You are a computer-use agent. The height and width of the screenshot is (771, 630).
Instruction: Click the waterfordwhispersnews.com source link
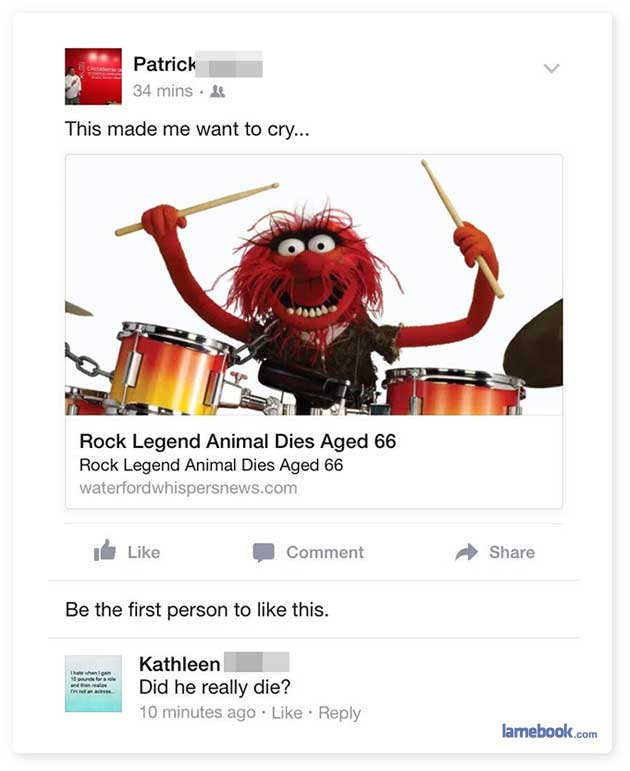[x=188, y=488]
